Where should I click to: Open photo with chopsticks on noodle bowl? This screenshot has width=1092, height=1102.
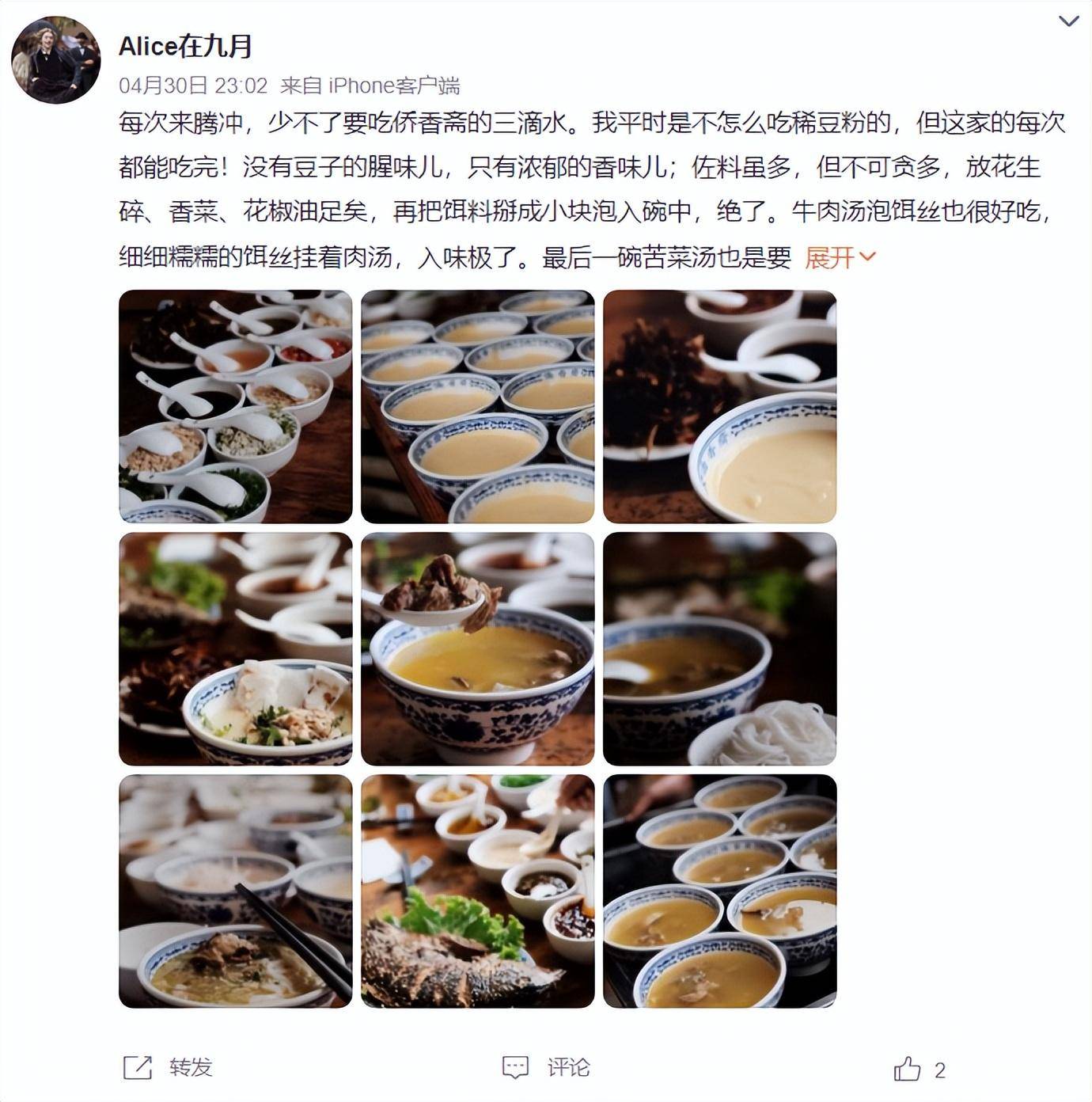point(236,891)
